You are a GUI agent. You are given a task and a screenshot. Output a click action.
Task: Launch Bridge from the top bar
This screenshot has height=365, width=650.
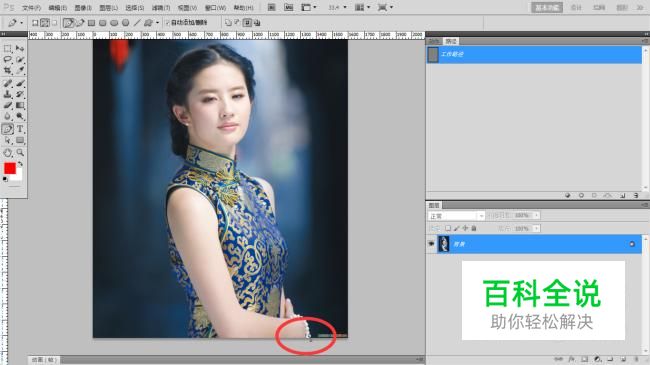tap(272, 7)
